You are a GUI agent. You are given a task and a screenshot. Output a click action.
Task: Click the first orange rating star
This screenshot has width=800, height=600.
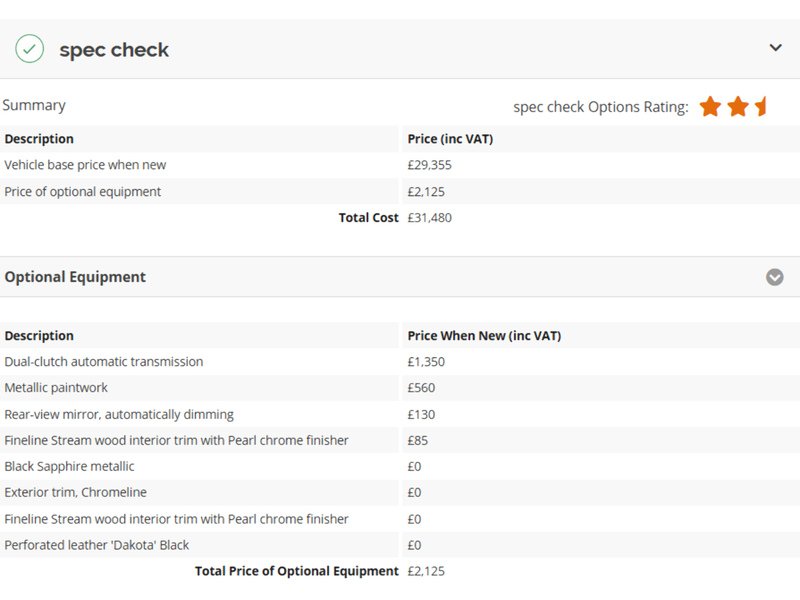[710, 107]
